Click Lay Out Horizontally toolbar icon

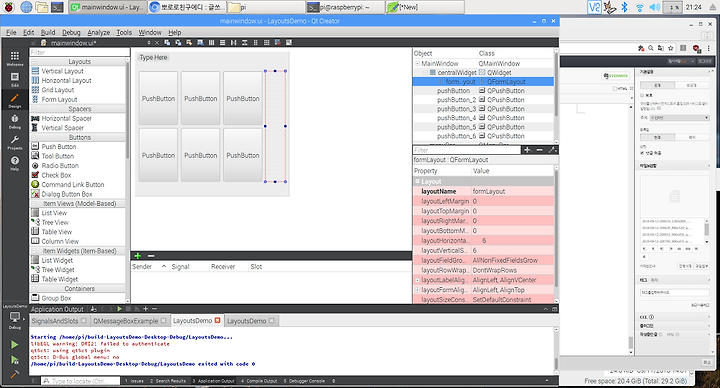tap(211, 42)
